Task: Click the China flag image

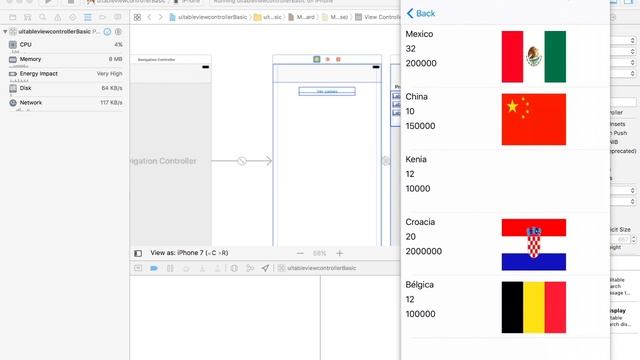Action: click(x=534, y=119)
